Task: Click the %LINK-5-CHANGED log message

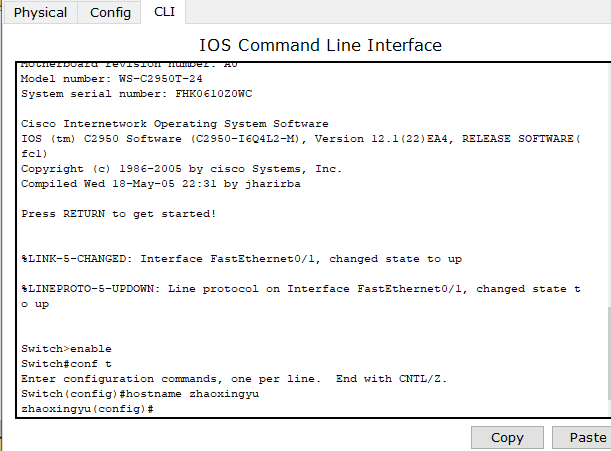Action: tap(242, 259)
